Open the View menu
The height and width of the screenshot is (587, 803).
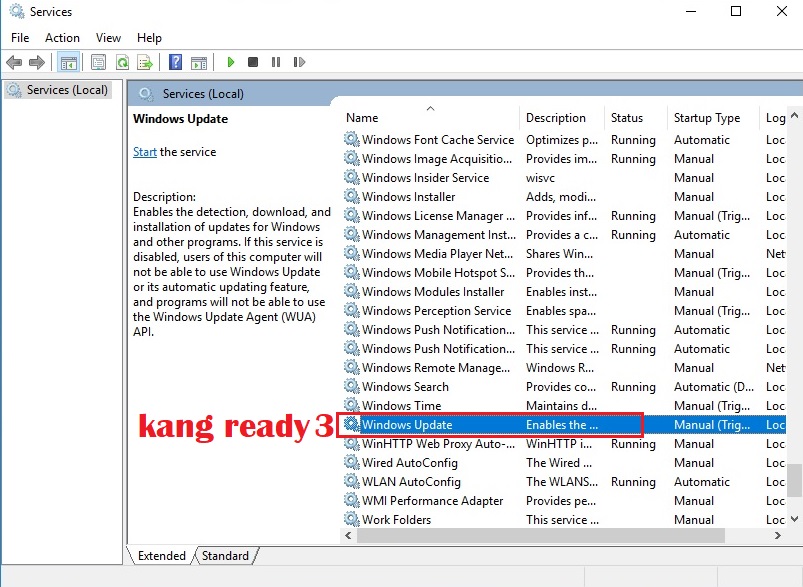pos(108,38)
